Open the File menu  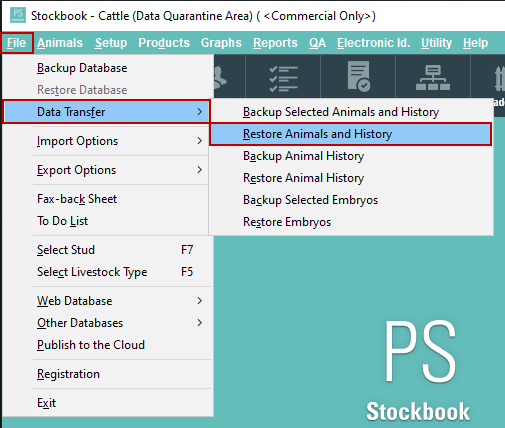(x=16, y=43)
